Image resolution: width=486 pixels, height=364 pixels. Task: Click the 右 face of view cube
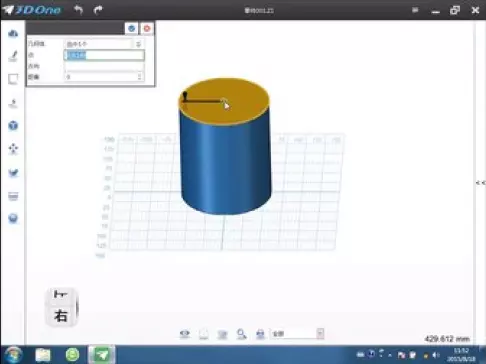pos(61,316)
